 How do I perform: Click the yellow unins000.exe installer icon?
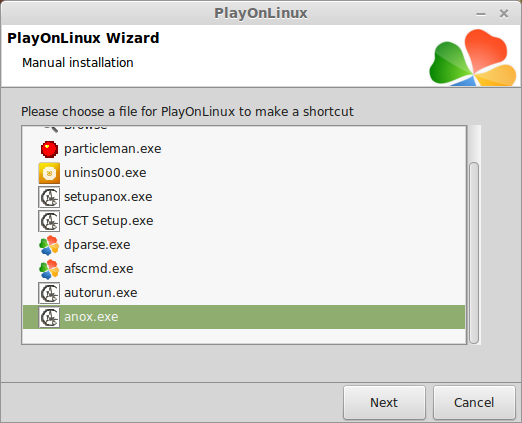[49, 173]
